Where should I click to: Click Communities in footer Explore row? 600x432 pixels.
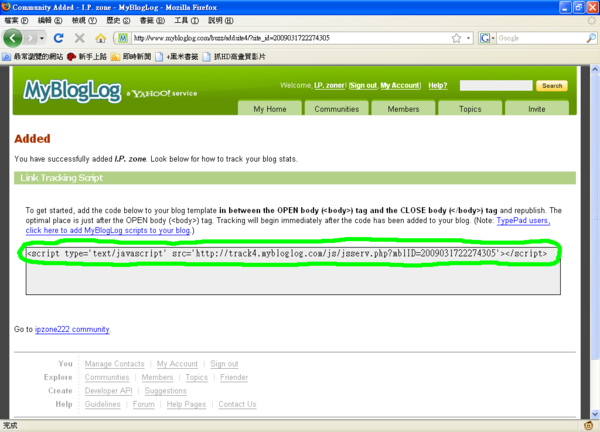(107, 377)
